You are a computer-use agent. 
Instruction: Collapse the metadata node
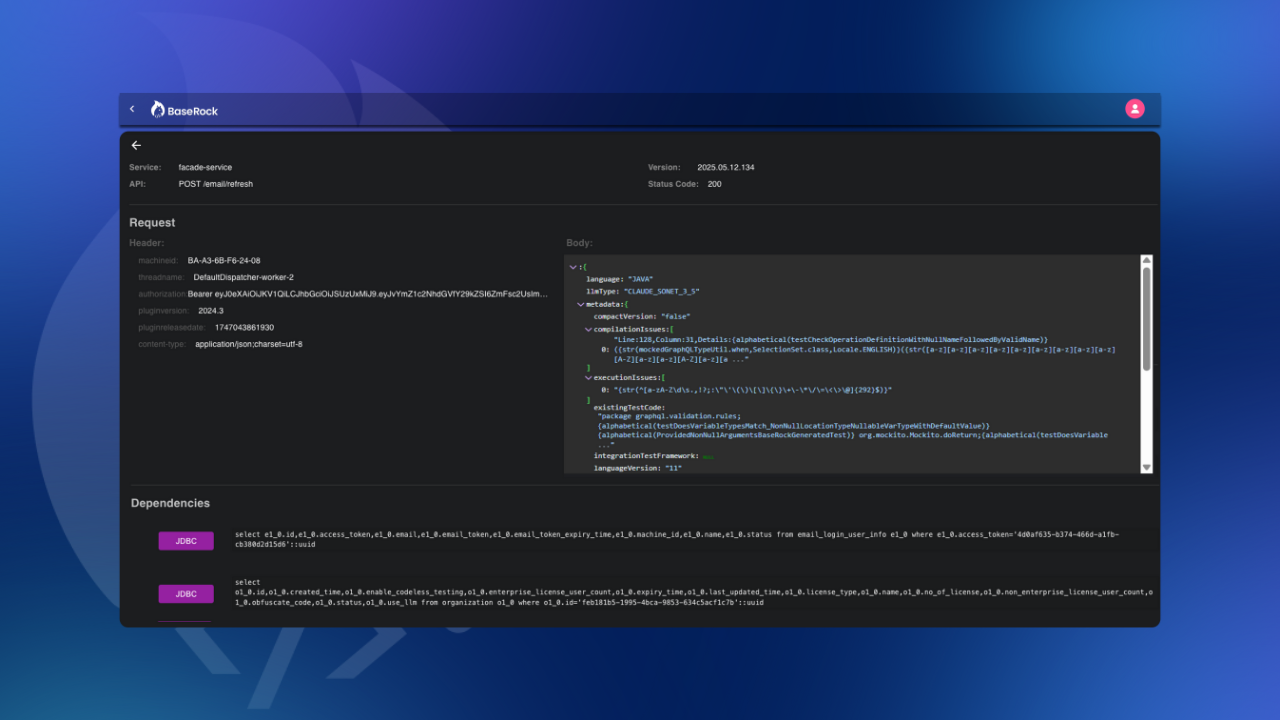[x=579, y=304]
